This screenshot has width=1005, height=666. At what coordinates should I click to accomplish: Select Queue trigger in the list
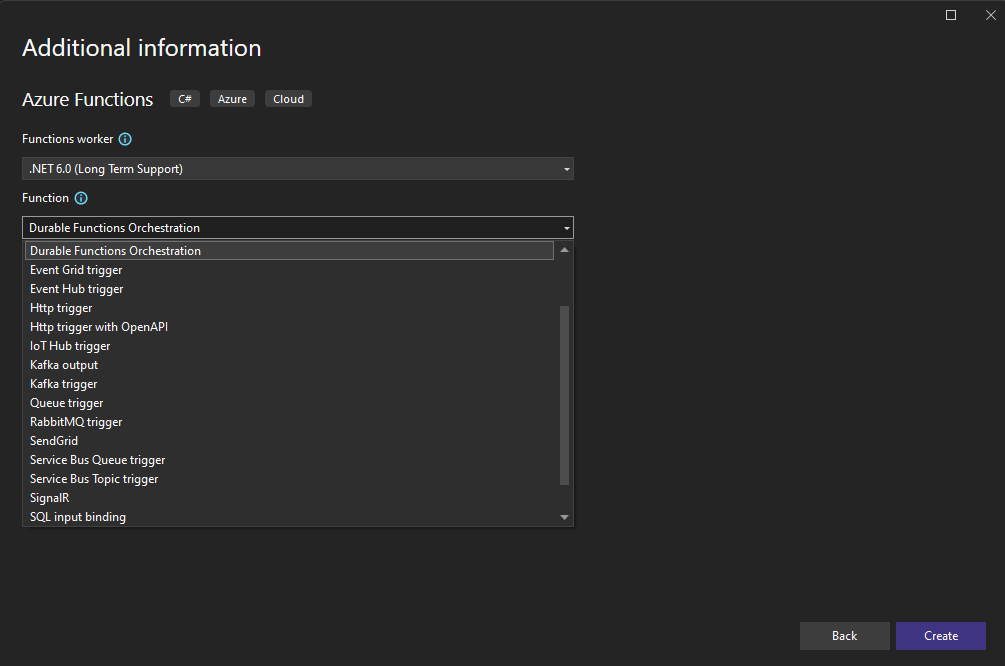point(67,403)
